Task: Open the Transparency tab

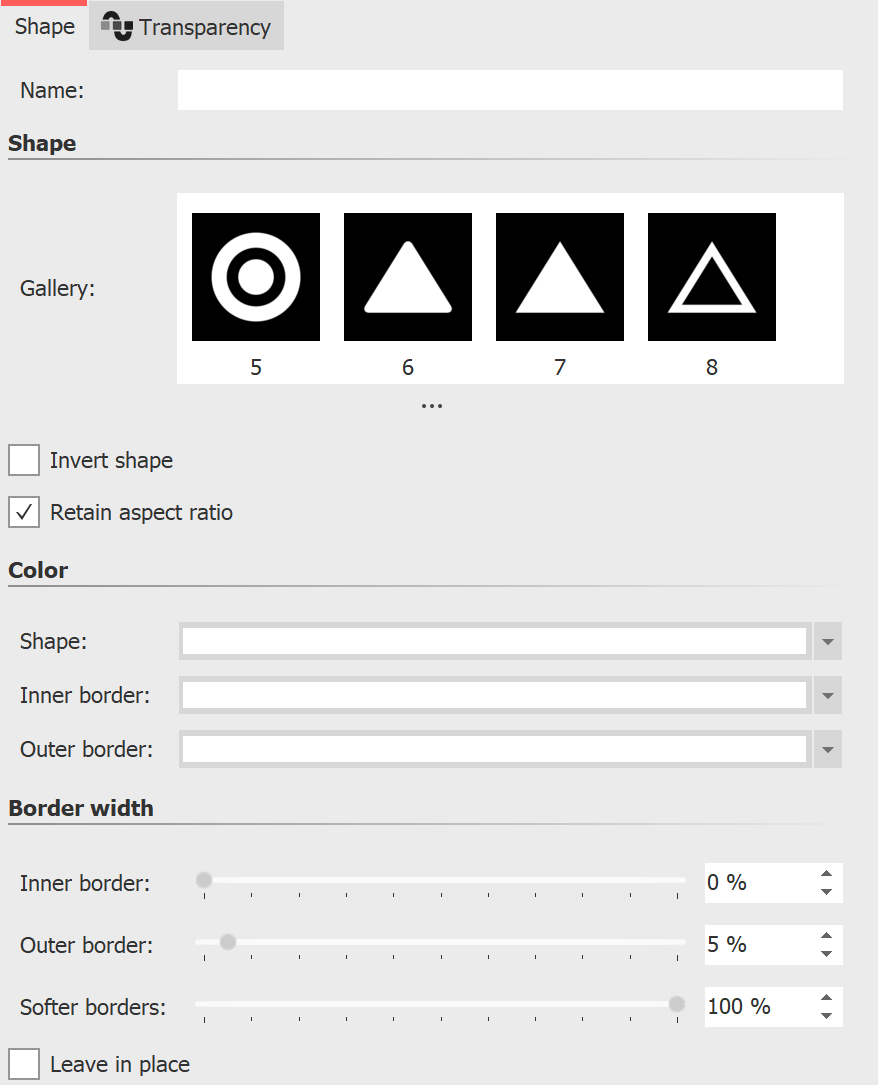Action: click(x=204, y=27)
